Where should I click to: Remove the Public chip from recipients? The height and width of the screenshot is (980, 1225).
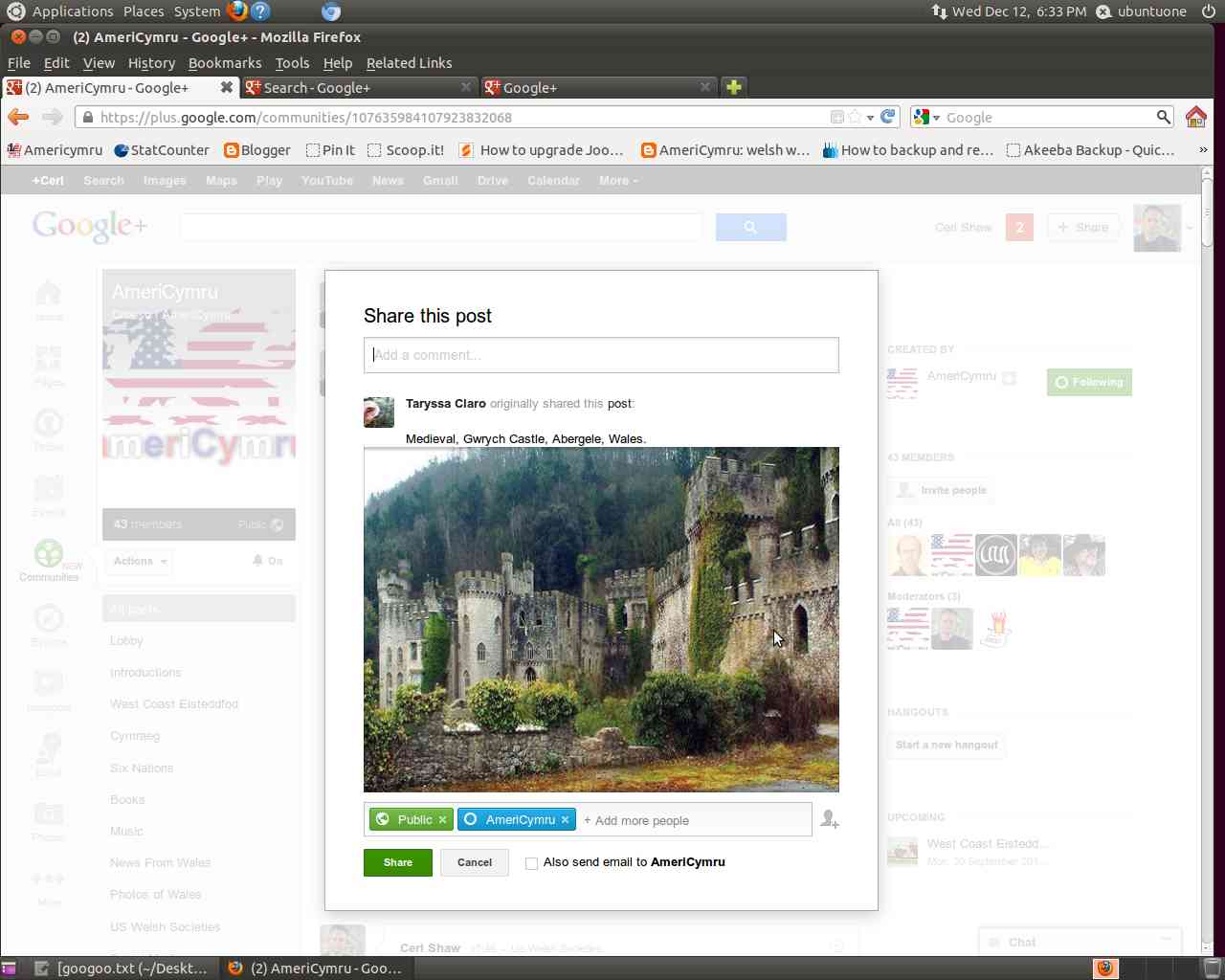(442, 820)
